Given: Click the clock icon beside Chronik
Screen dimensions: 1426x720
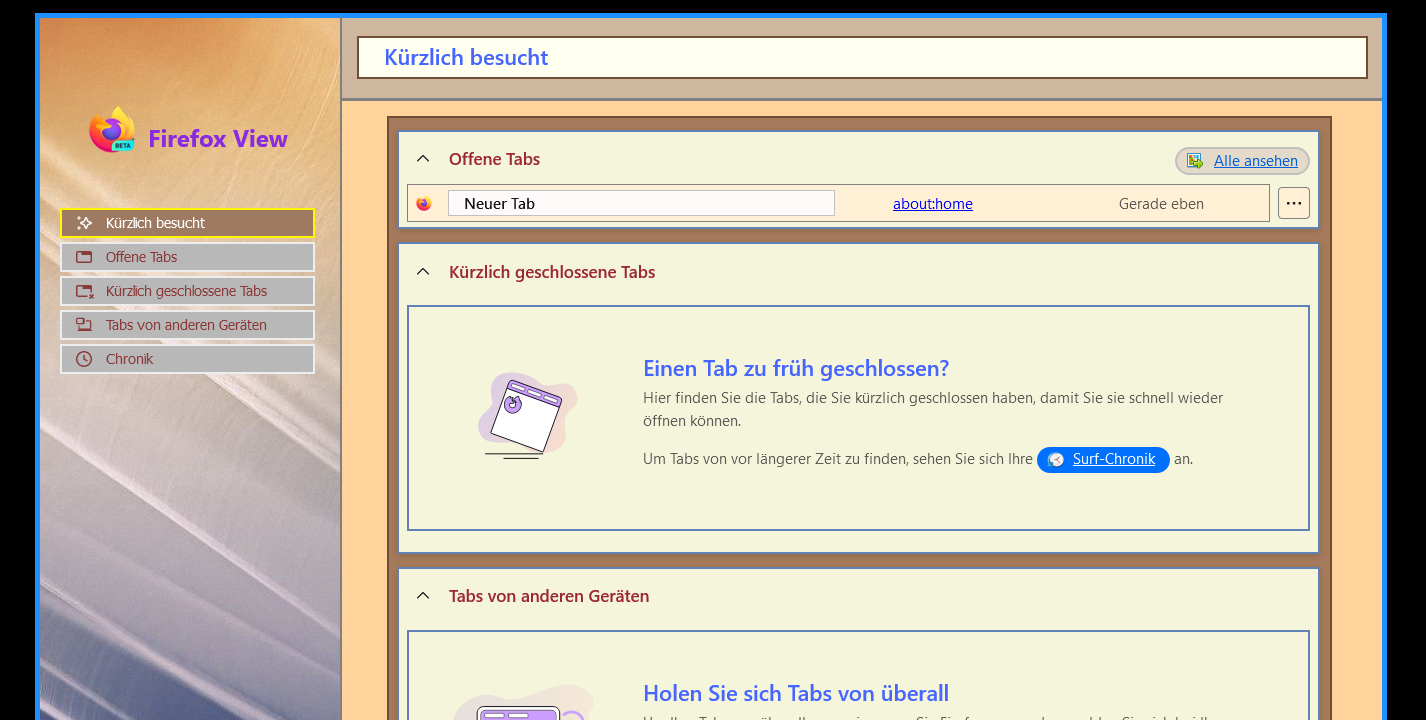Looking at the screenshot, I should pos(85,359).
